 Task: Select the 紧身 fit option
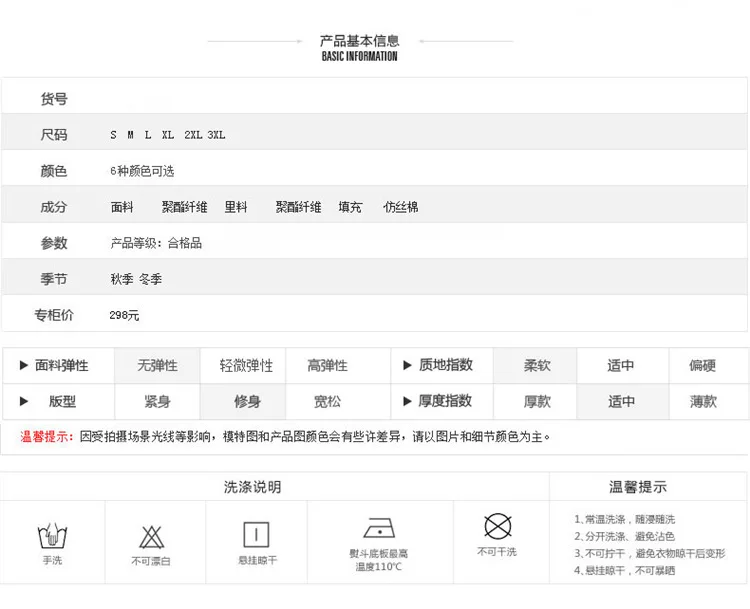[x=157, y=402]
